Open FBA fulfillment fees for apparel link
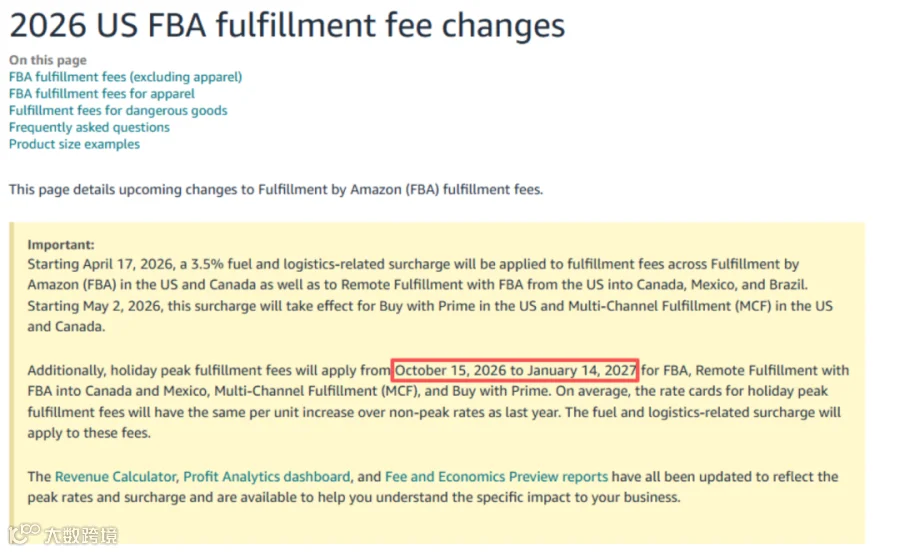The image size is (900, 552). [x=102, y=94]
